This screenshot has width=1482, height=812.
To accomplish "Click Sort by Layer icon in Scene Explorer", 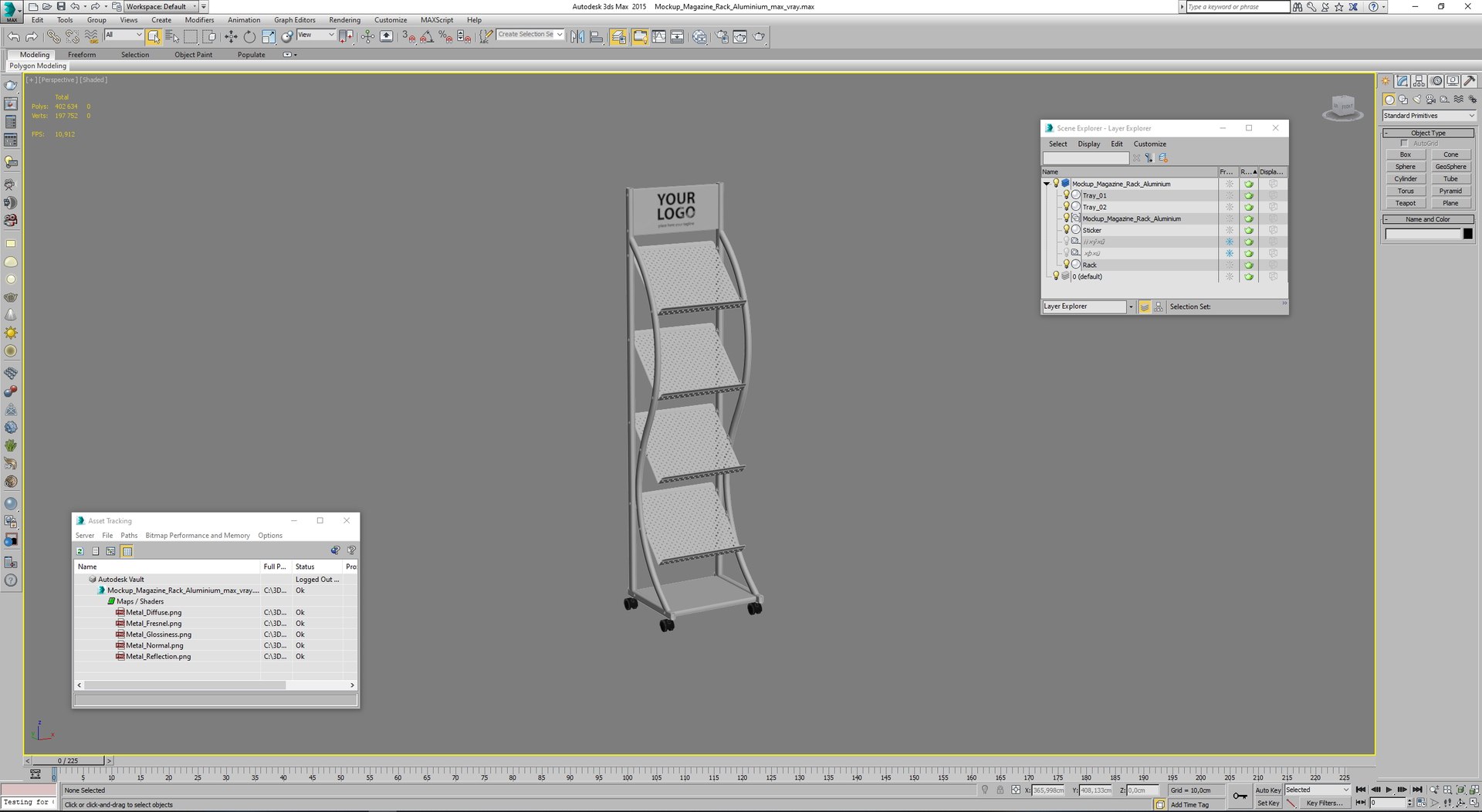I will coord(1145,306).
